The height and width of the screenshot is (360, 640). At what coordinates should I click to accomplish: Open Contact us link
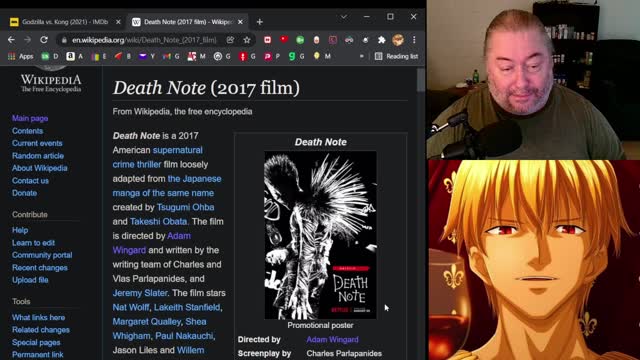pos(30,180)
